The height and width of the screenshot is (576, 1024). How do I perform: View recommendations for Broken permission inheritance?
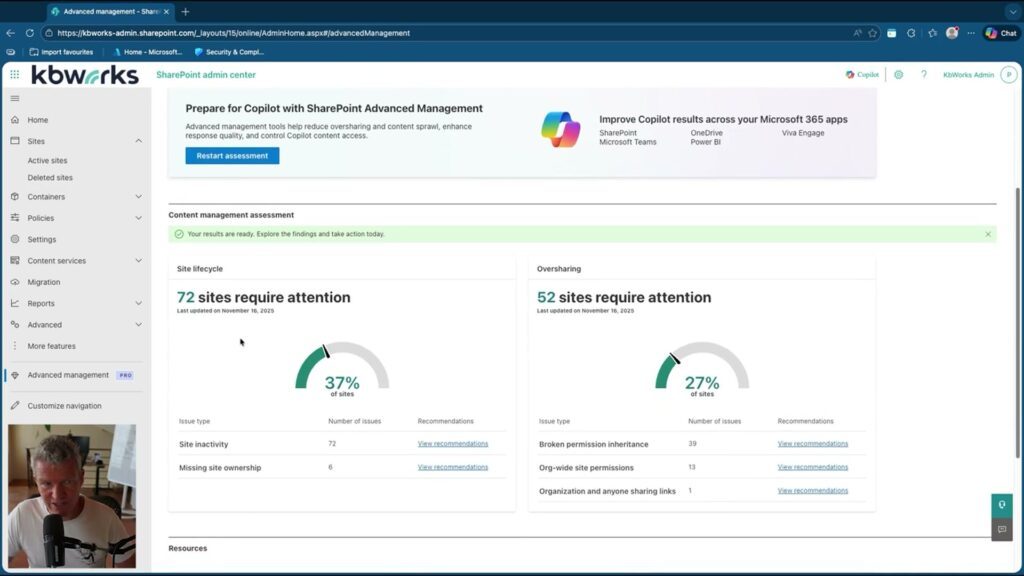tap(812, 444)
